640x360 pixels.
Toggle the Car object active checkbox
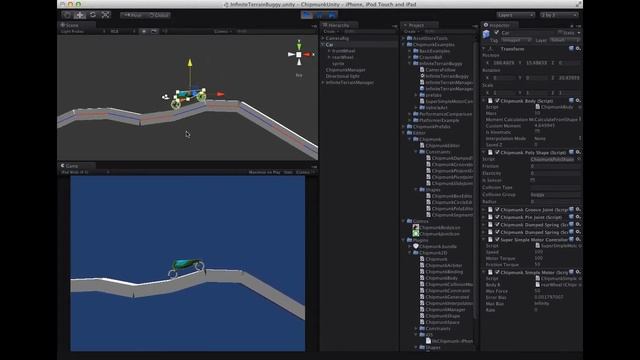[x=497, y=33]
